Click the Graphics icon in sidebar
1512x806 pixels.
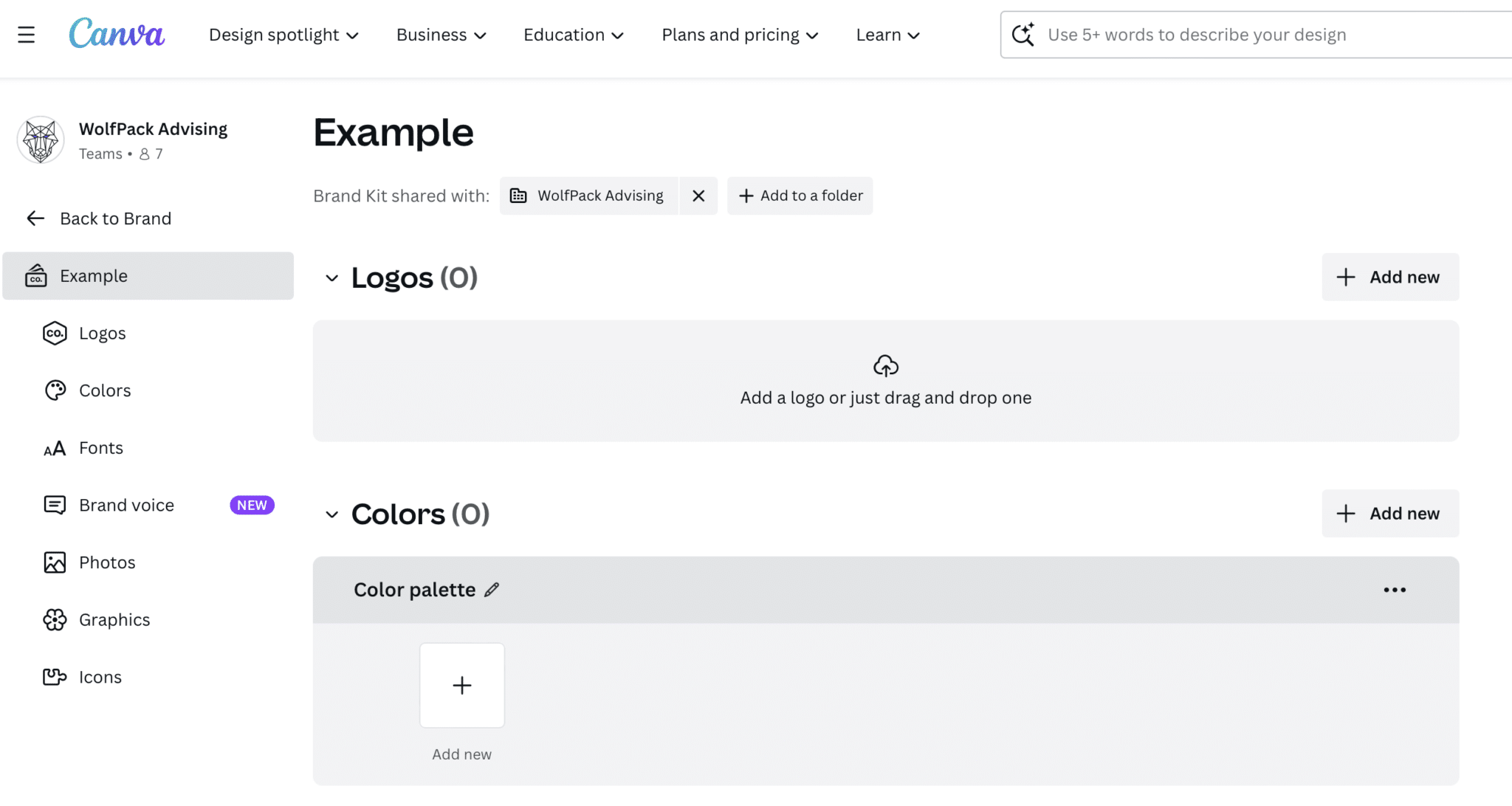pyautogui.click(x=53, y=619)
